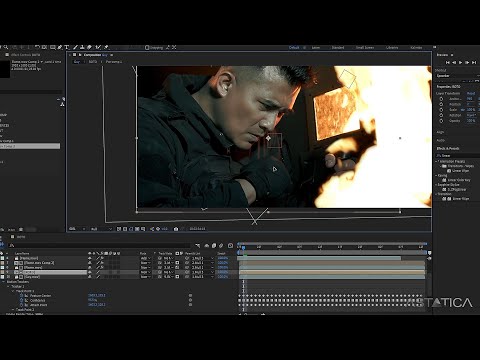Play the preview
Image resolution: width=480 pixels, height=360 pixels.
coord(460,62)
